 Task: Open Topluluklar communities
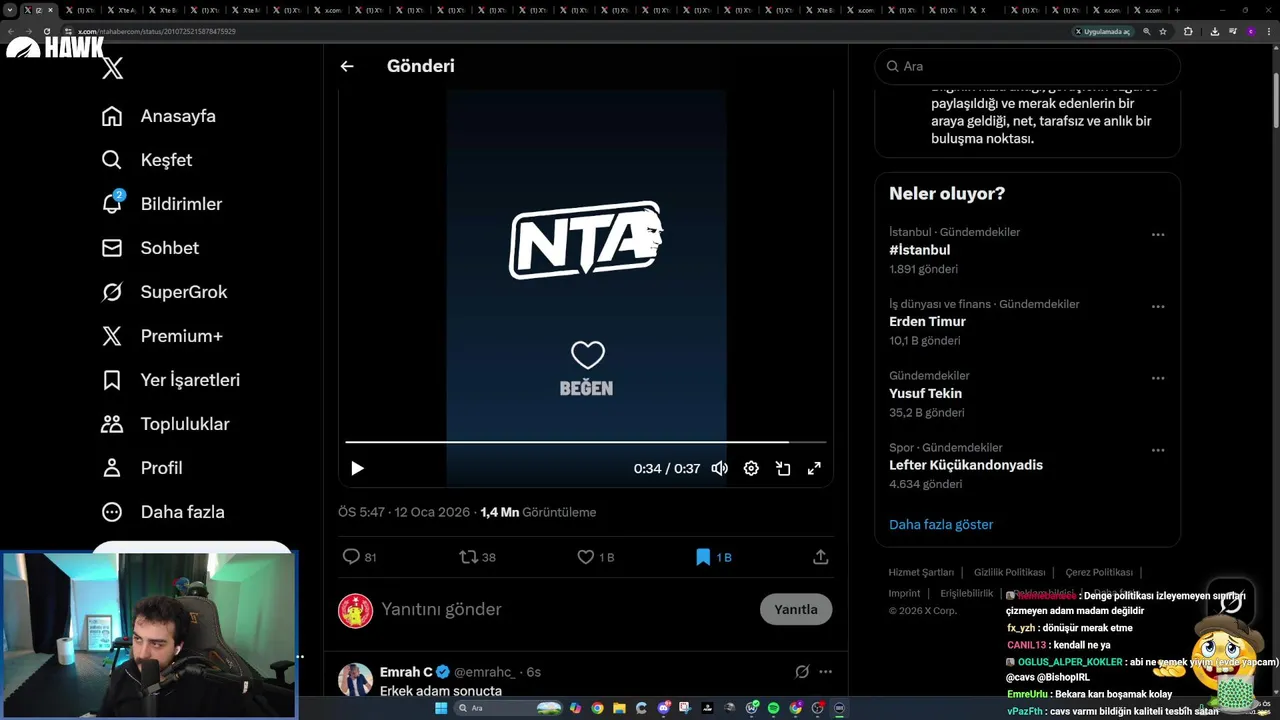pyautogui.click(x=166, y=424)
